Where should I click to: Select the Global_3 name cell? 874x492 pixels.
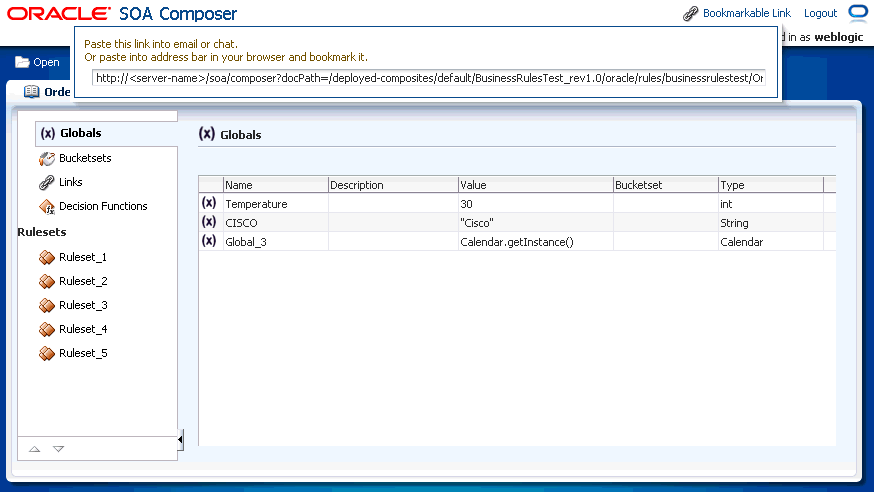pos(275,242)
